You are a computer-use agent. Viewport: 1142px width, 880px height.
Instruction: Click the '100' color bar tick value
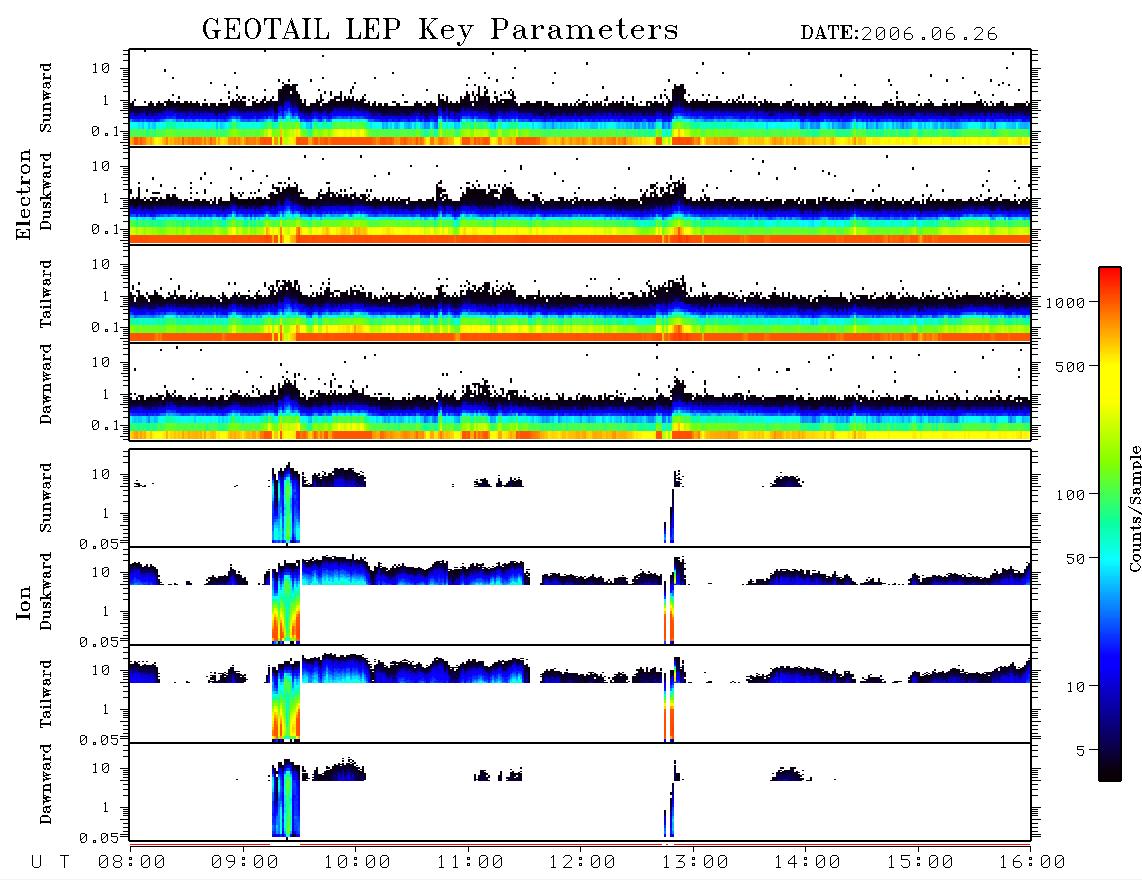(1071, 495)
